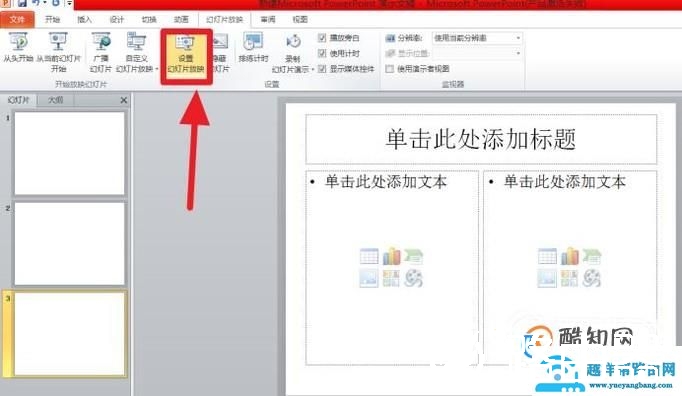Switch to the Outline (大纲) pane tab
Screen dimensions: 682x396
[x=55, y=100]
